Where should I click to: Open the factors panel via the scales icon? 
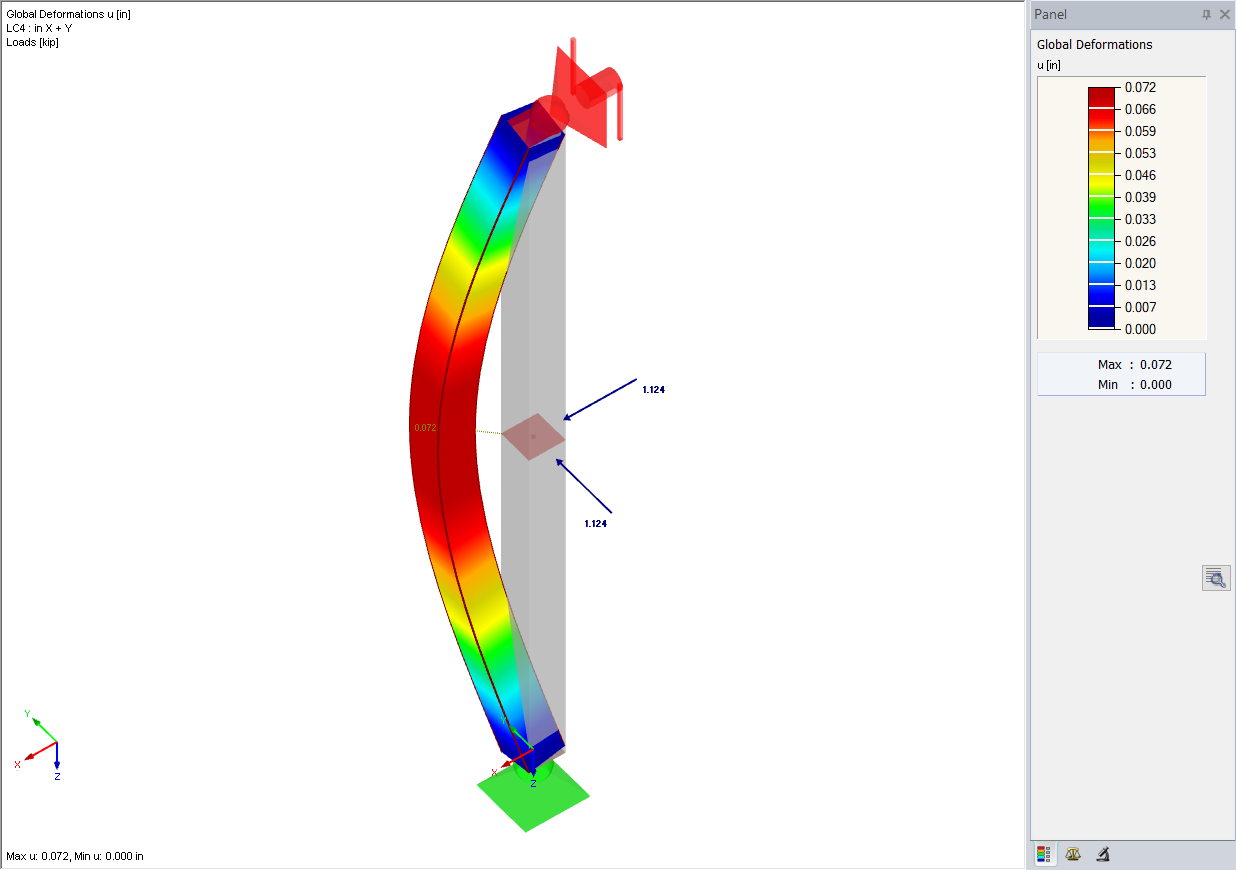[x=1072, y=854]
